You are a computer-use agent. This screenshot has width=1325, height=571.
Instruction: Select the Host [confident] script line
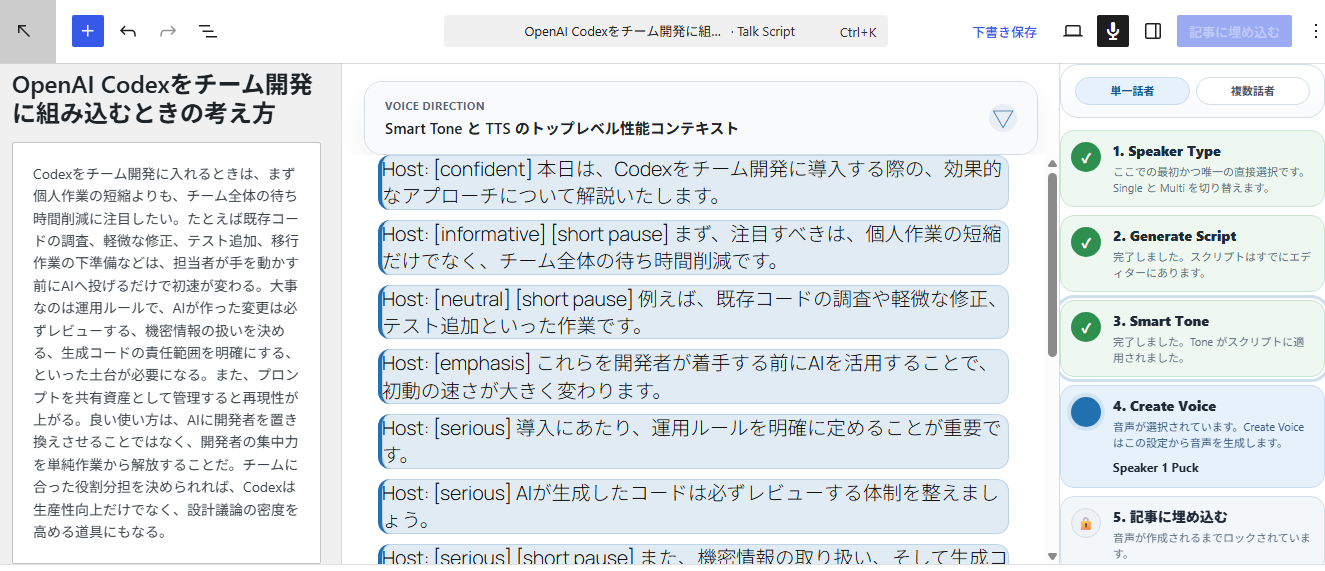694,182
